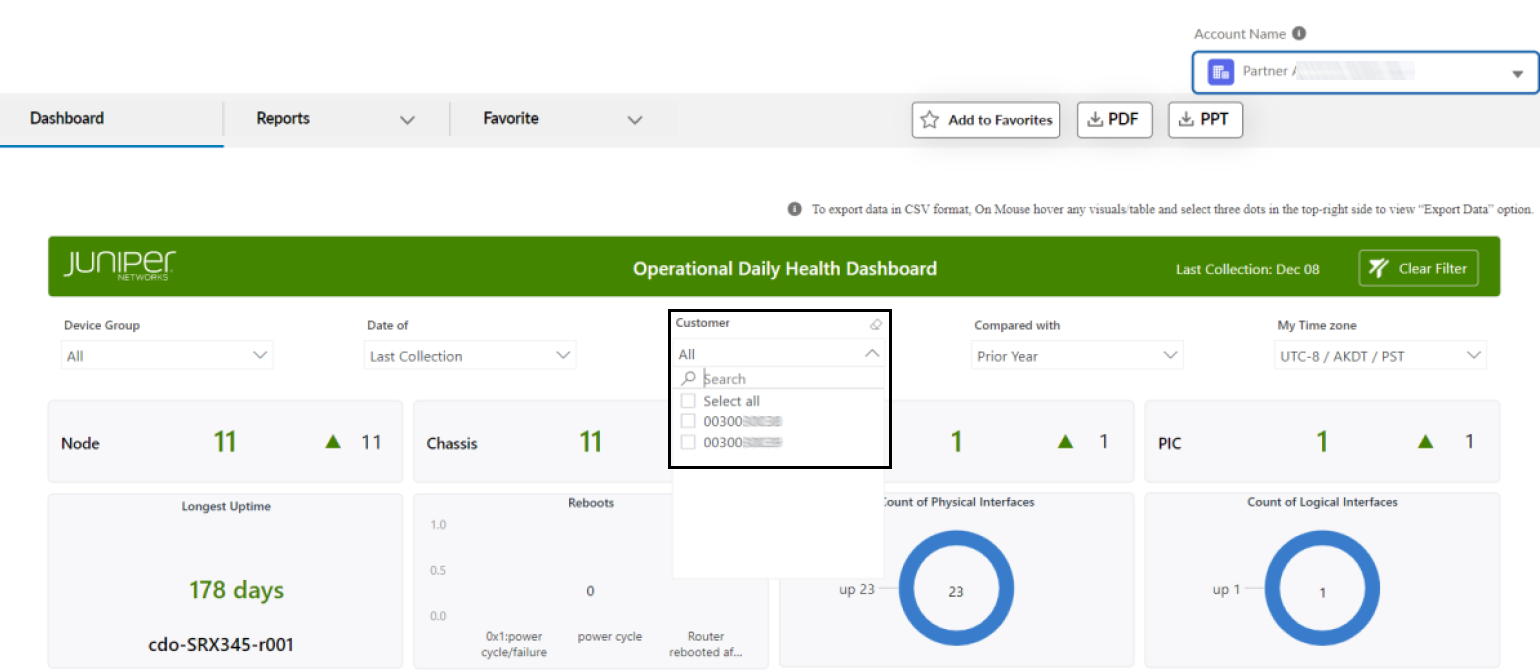Click the star icon next to Add to Favorites
This screenshot has width=1540, height=672.
(929, 120)
